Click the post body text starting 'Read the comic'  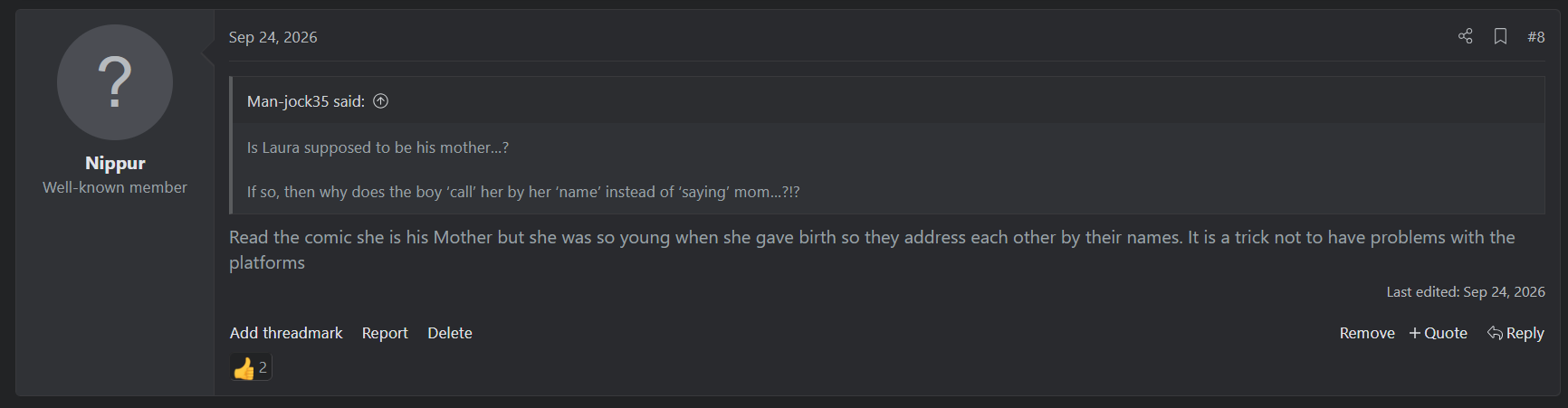pyautogui.click(x=872, y=250)
